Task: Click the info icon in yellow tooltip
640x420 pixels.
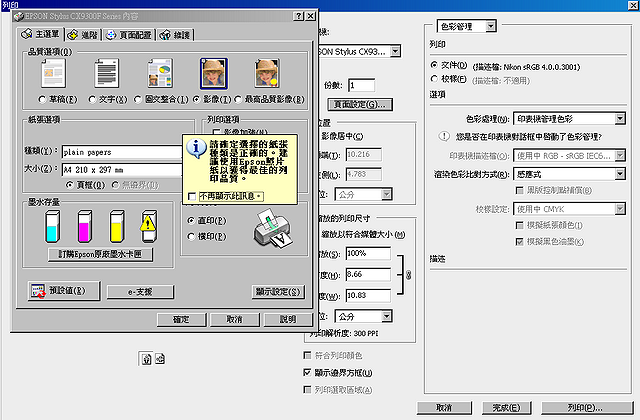Action: click(196, 149)
